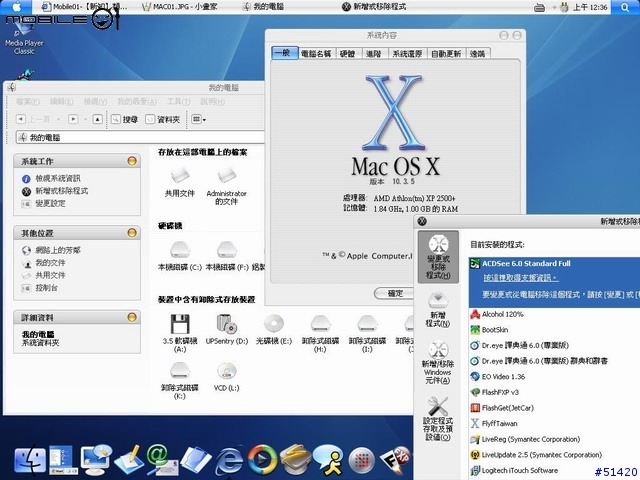Open the removable disk (K:) icon

[x=180, y=371]
